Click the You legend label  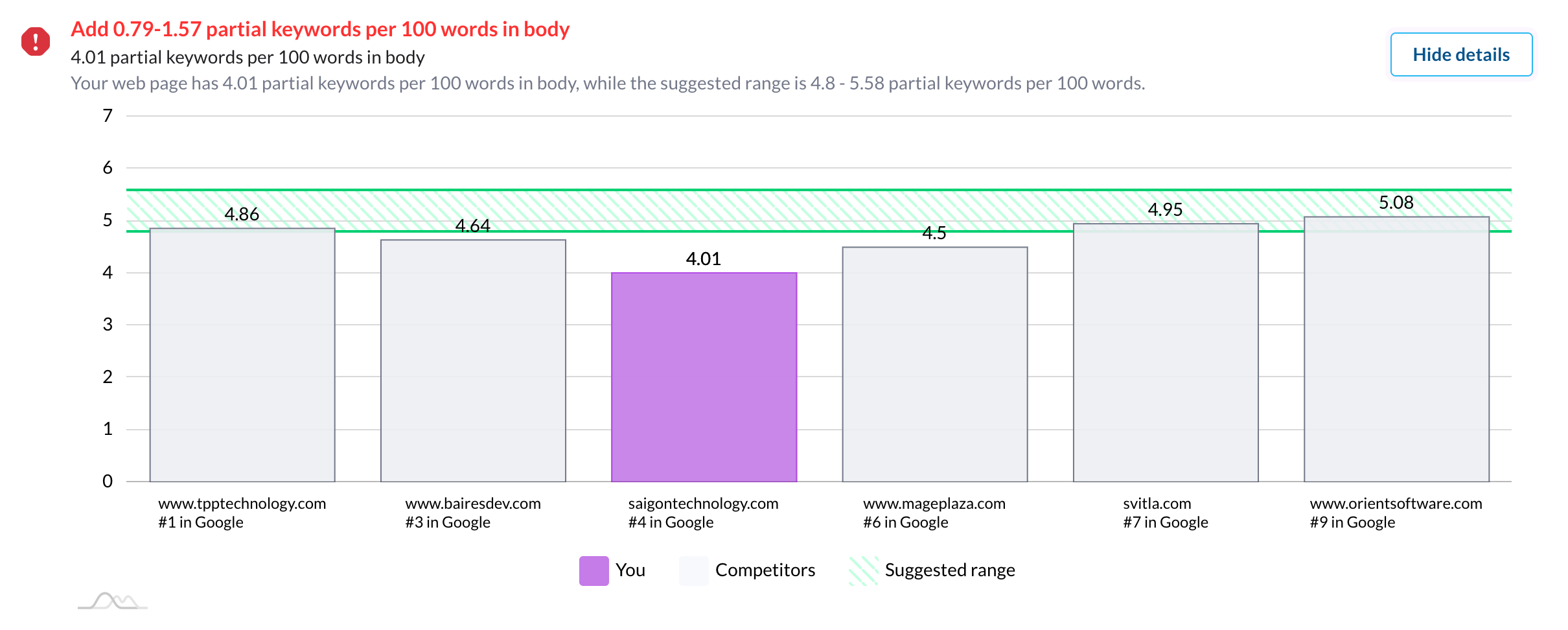click(x=630, y=570)
